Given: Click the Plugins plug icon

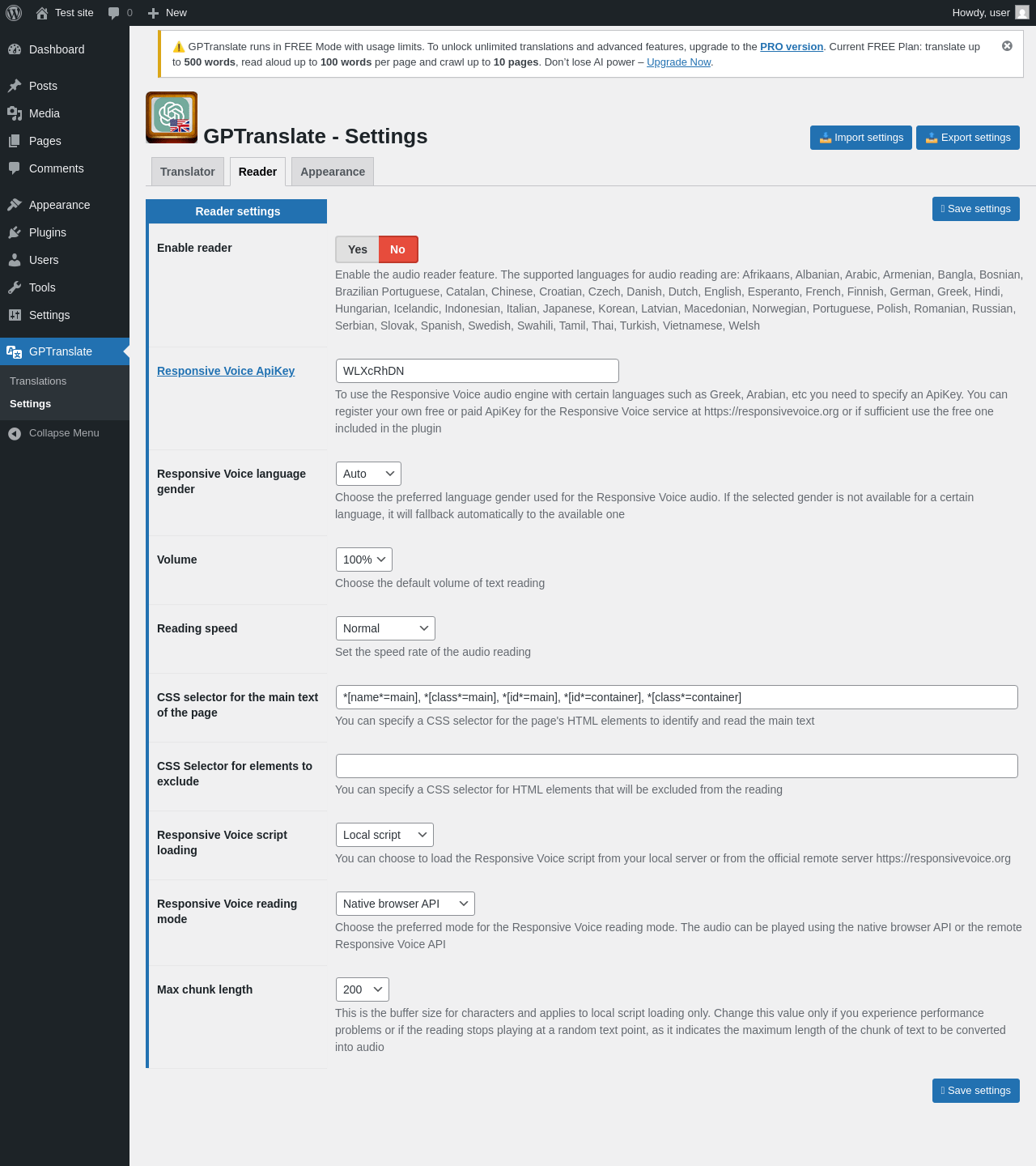Looking at the screenshot, I should tap(15, 232).
